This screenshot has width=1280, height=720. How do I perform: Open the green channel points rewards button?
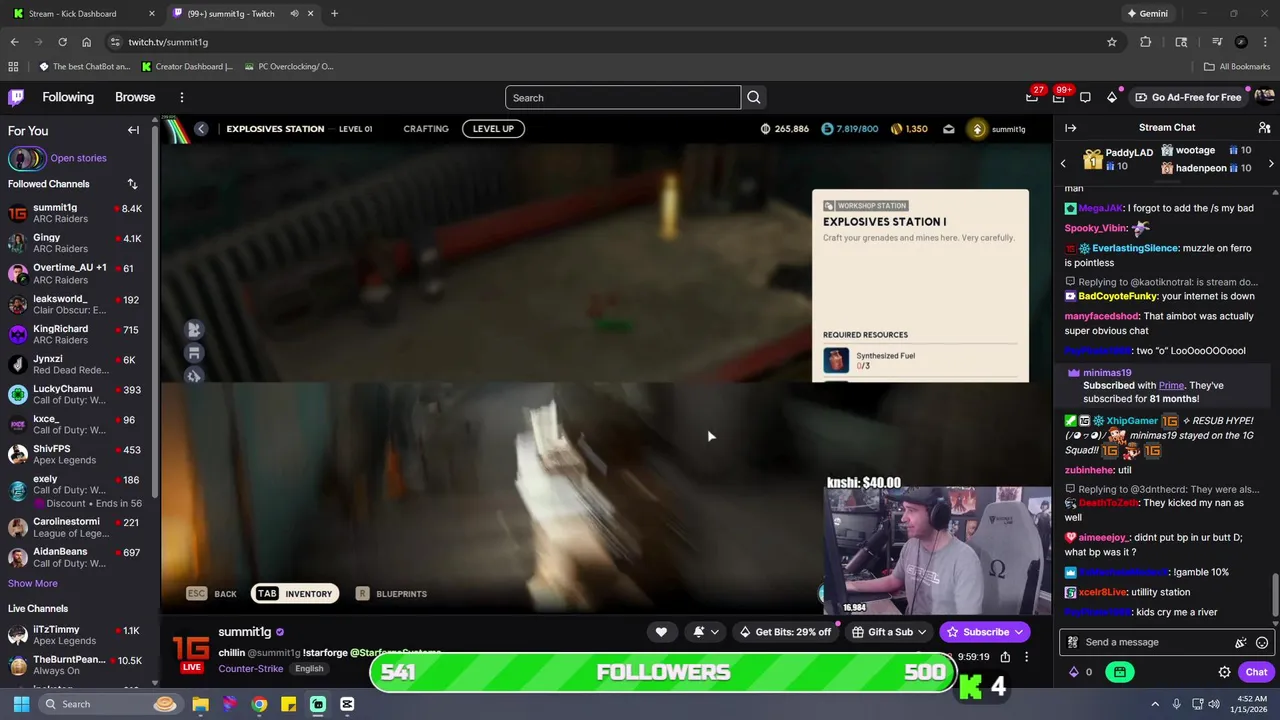pyautogui.click(x=1120, y=672)
